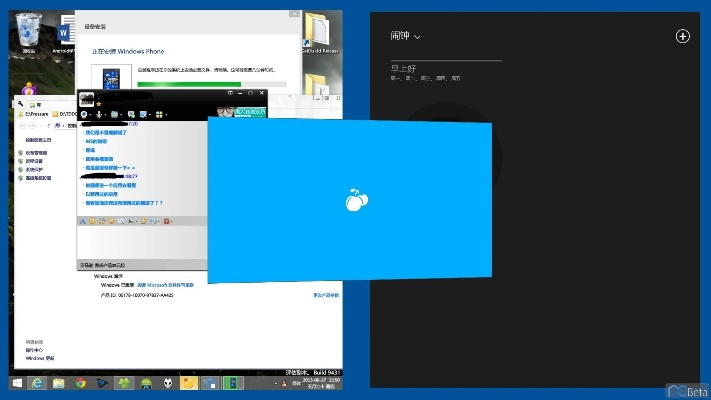This screenshot has width=711, height=400.
Task: Open the Recycle Bin desktop icon
Action: pos(30,30)
